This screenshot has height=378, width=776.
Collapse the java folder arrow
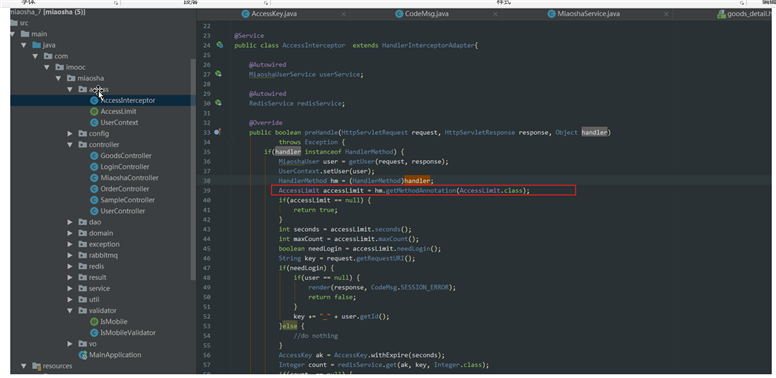24,45
